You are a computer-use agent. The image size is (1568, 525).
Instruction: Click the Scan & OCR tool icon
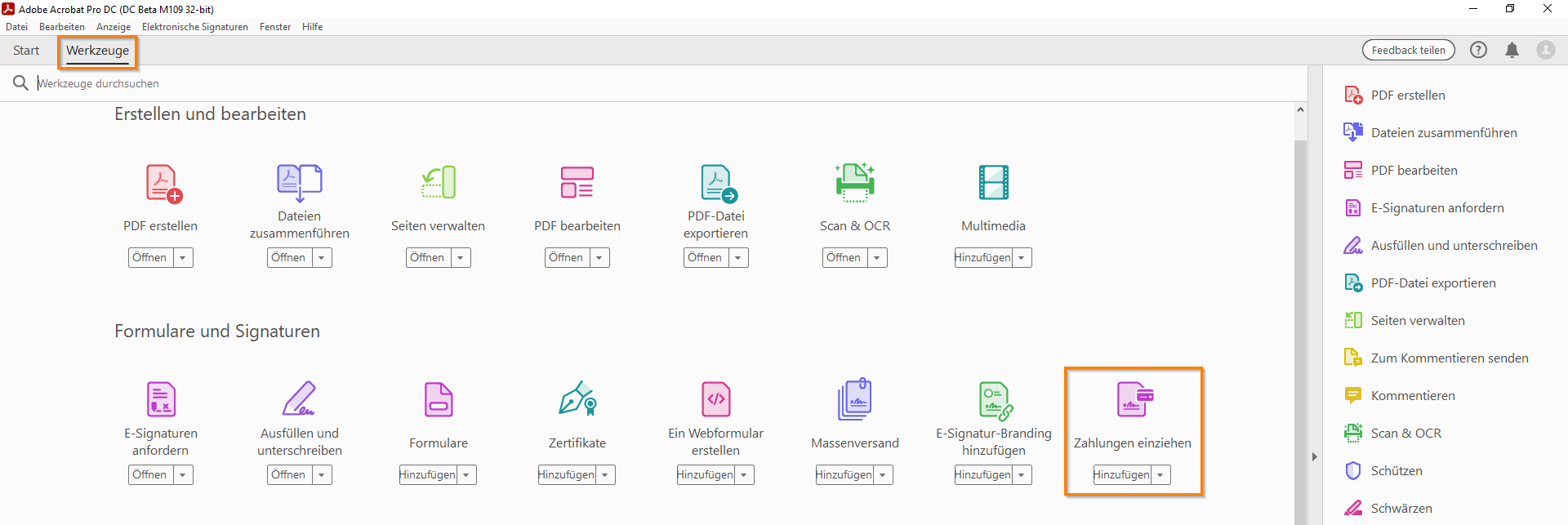coord(855,181)
